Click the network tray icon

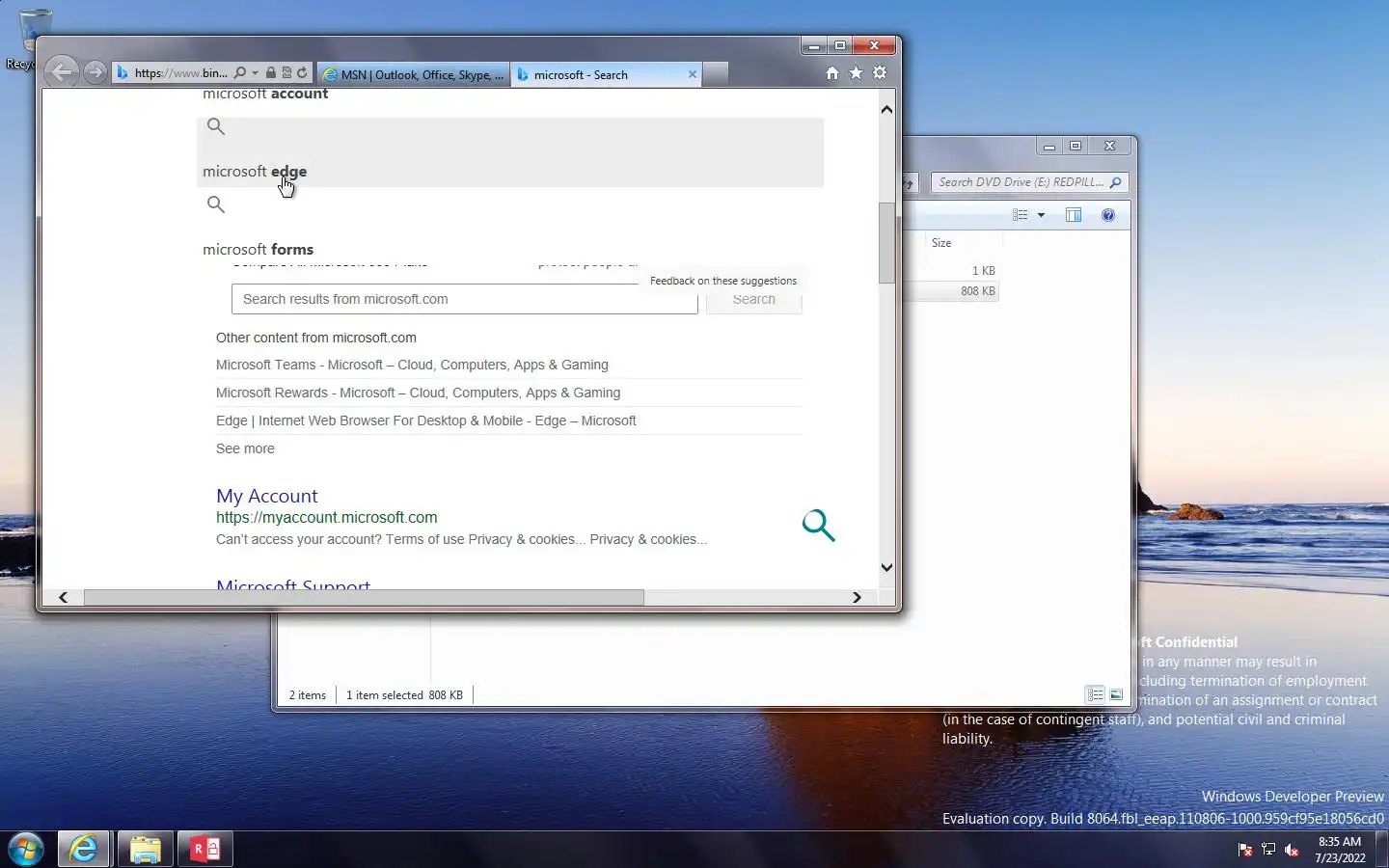coord(1268,850)
